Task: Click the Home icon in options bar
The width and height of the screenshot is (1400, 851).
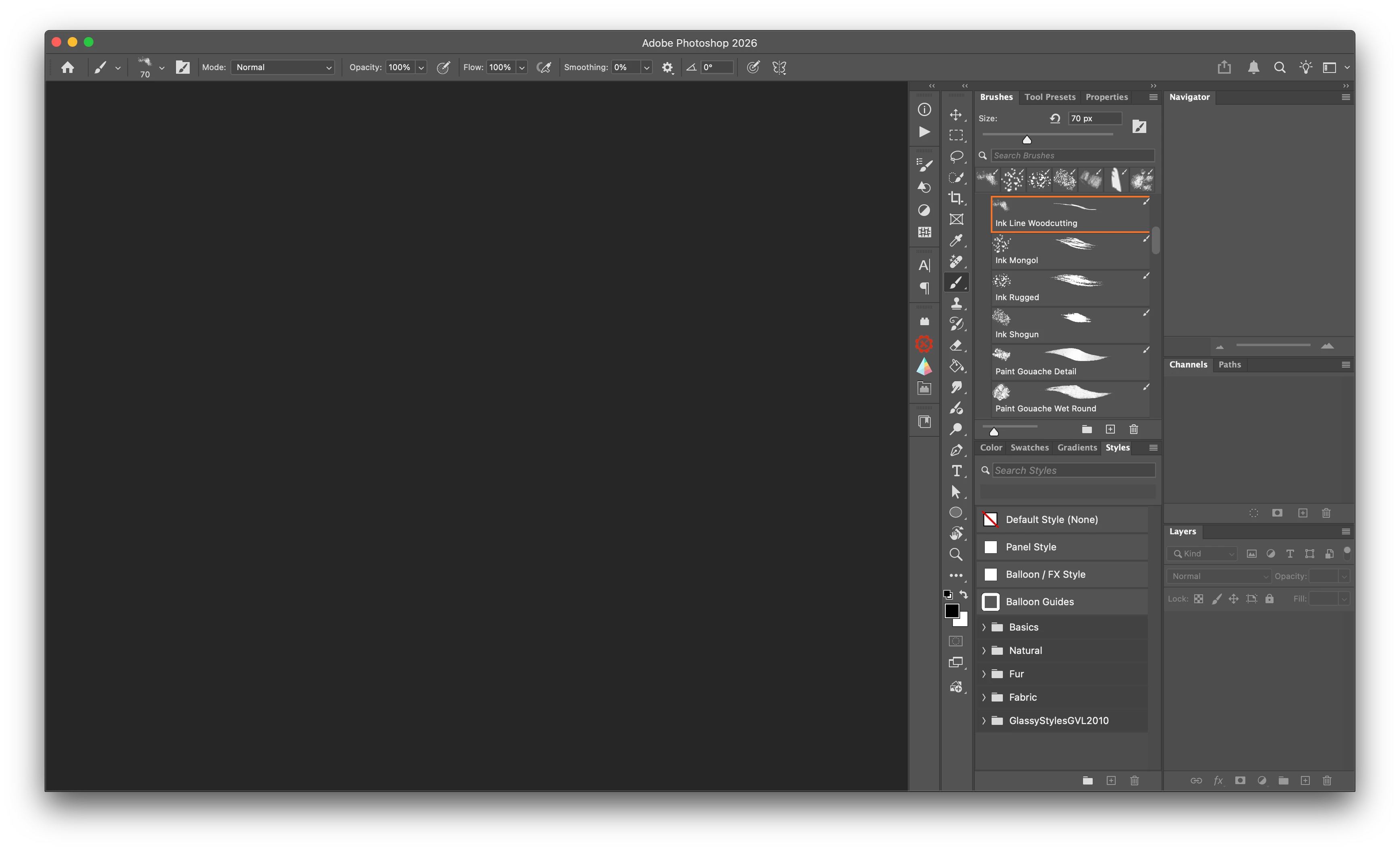Action: pos(68,67)
